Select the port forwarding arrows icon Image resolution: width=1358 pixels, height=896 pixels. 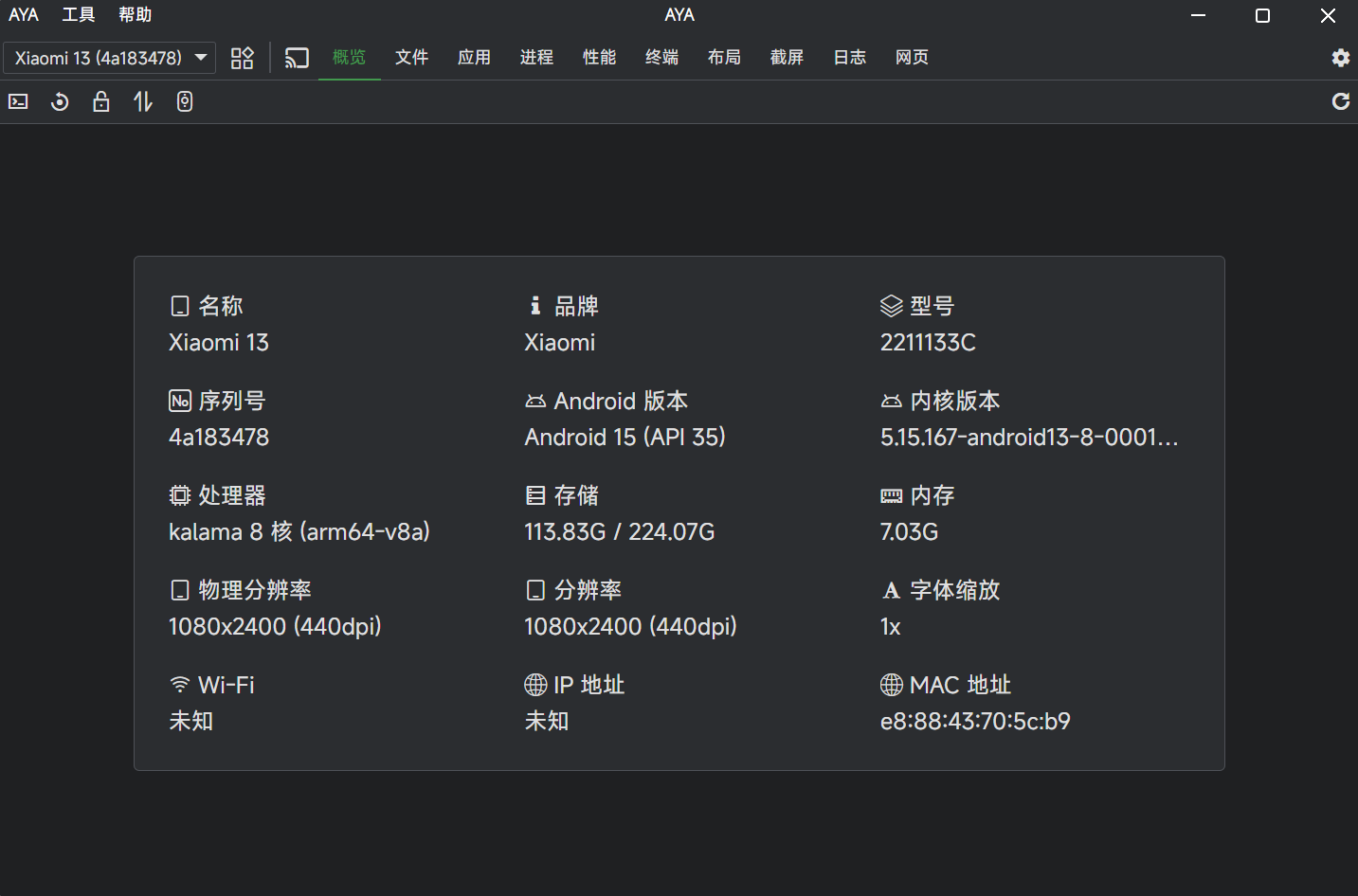pyautogui.click(x=142, y=101)
